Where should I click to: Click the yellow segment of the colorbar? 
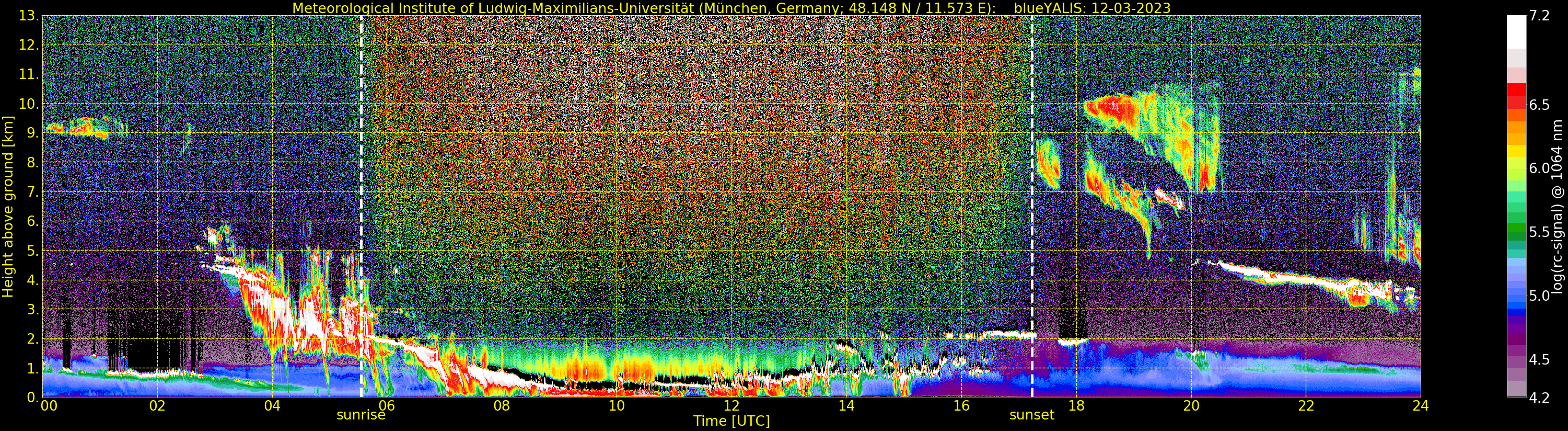tap(1516, 151)
